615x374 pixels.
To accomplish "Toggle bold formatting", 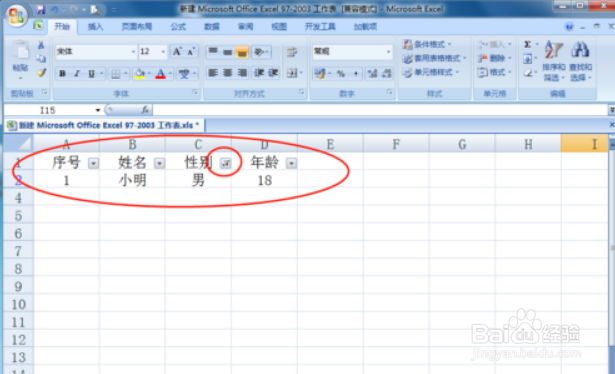I will pyautogui.click(x=62, y=73).
